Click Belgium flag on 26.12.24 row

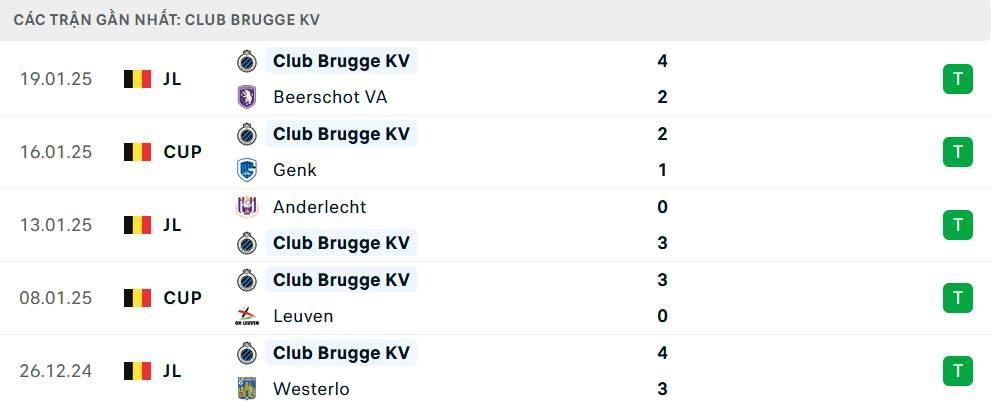137,371
